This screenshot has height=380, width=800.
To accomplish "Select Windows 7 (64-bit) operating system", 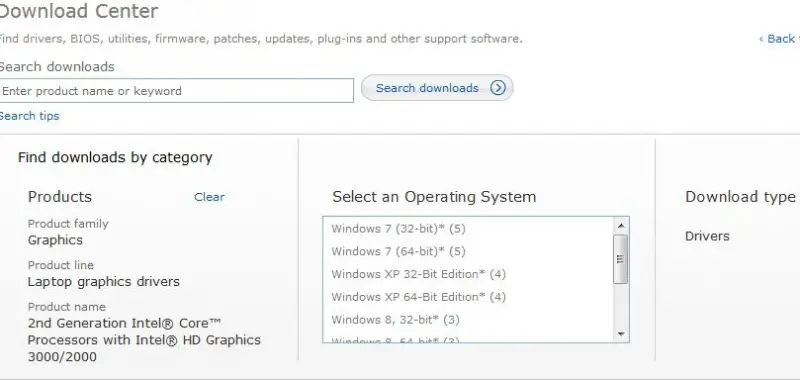I will point(398,251).
